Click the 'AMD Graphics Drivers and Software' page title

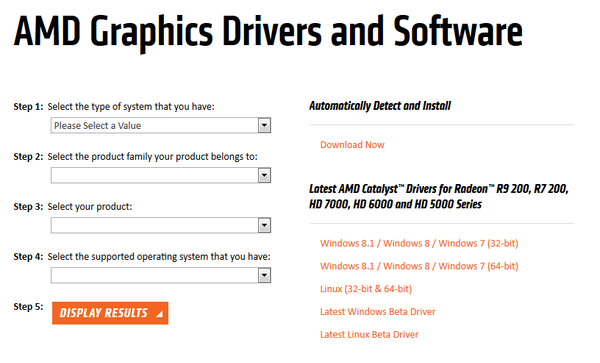click(x=268, y=33)
